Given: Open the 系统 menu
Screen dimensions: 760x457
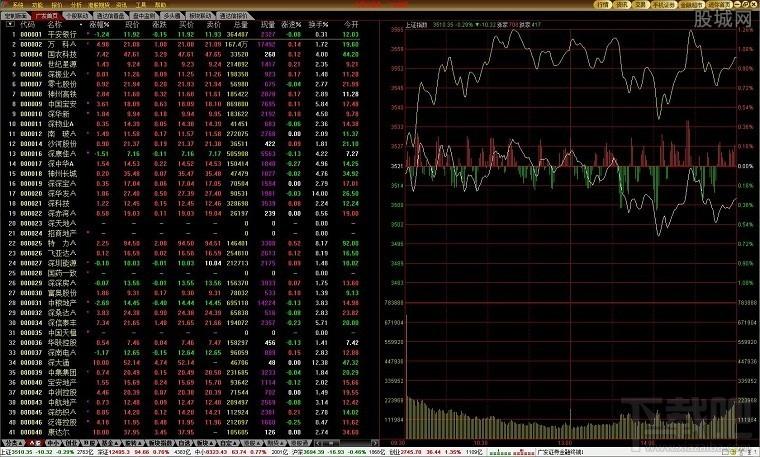Looking at the screenshot, I should [x=17, y=4].
